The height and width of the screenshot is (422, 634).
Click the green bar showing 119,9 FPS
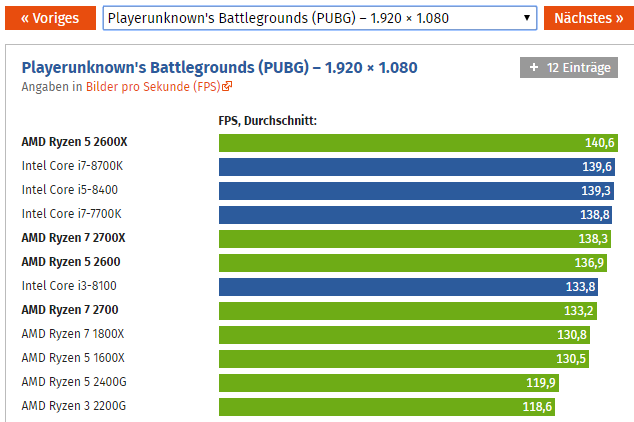tap(389, 383)
